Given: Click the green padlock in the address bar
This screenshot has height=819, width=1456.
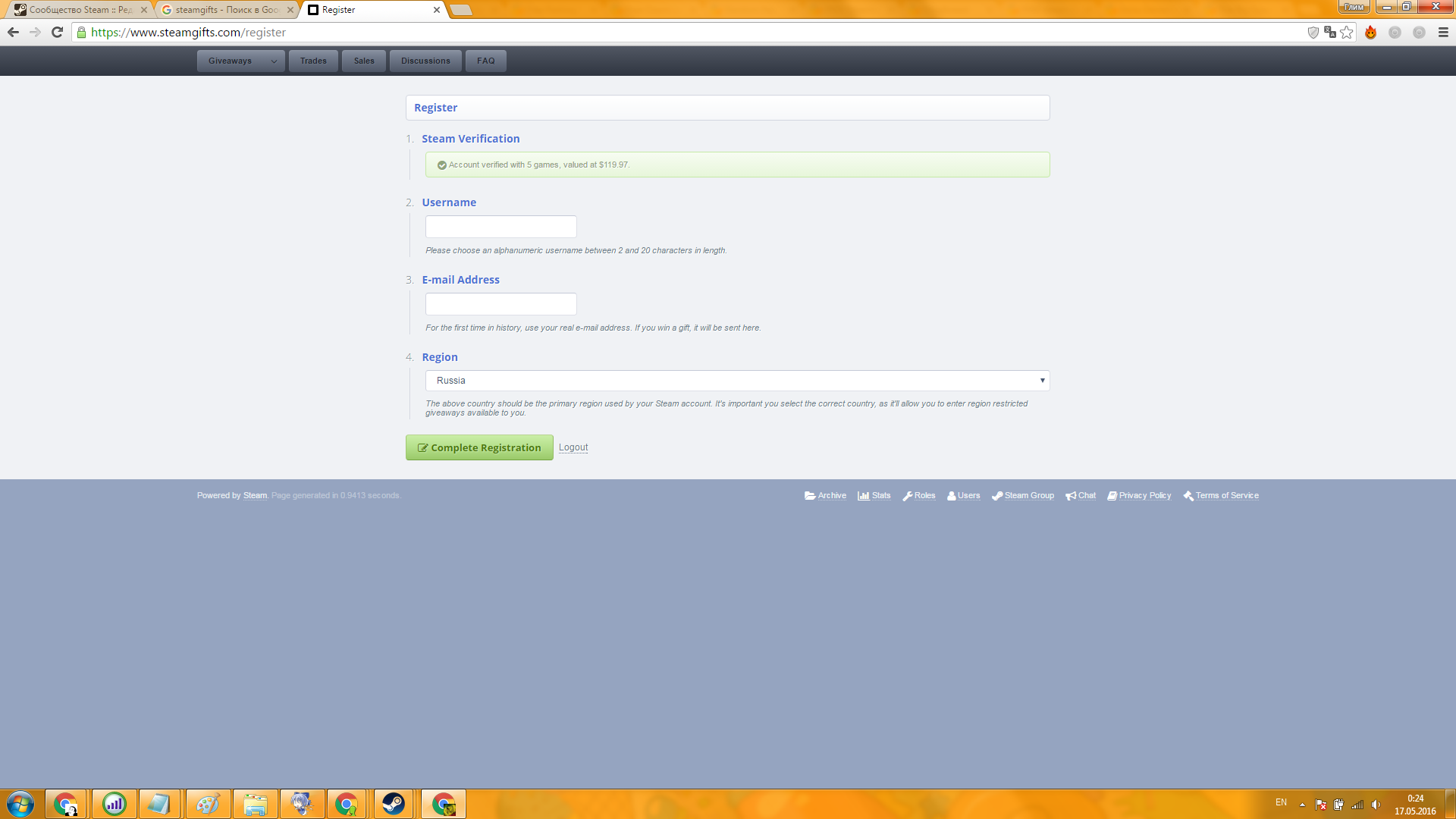Looking at the screenshot, I should pos(82,33).
